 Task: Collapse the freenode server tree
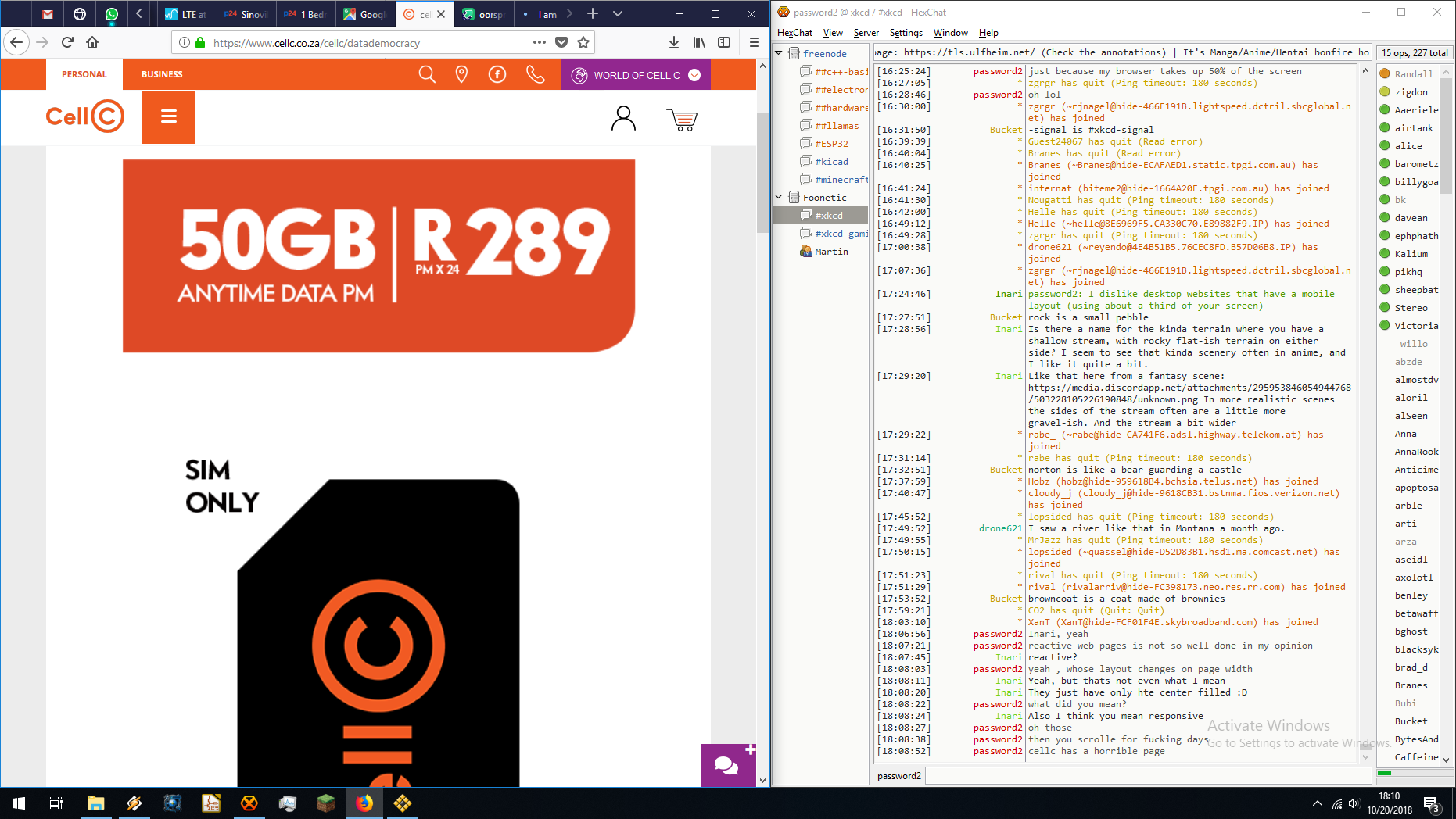click(x=779, y=53)
